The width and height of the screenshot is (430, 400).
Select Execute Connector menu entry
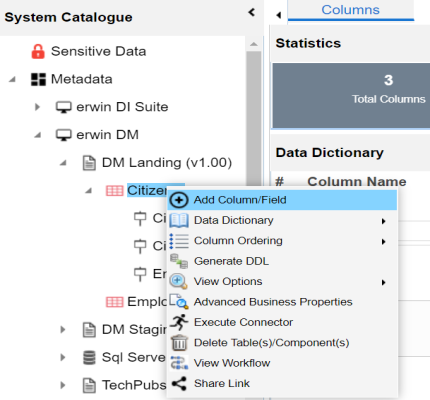click(x=282, y=322)
